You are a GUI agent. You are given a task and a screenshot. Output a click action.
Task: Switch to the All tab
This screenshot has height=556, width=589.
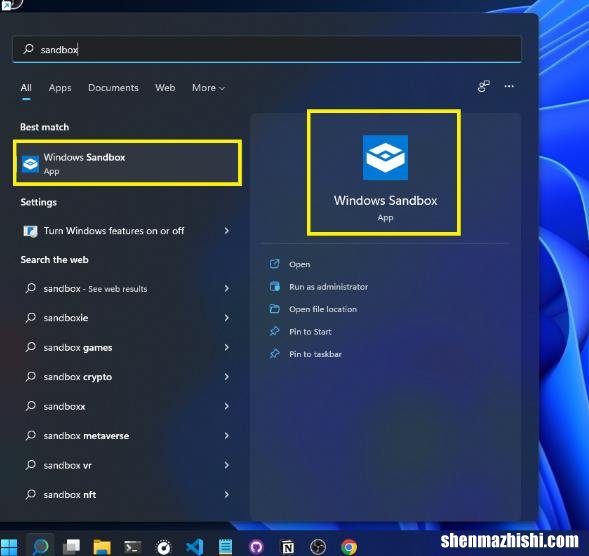click(x=26, y=88)
